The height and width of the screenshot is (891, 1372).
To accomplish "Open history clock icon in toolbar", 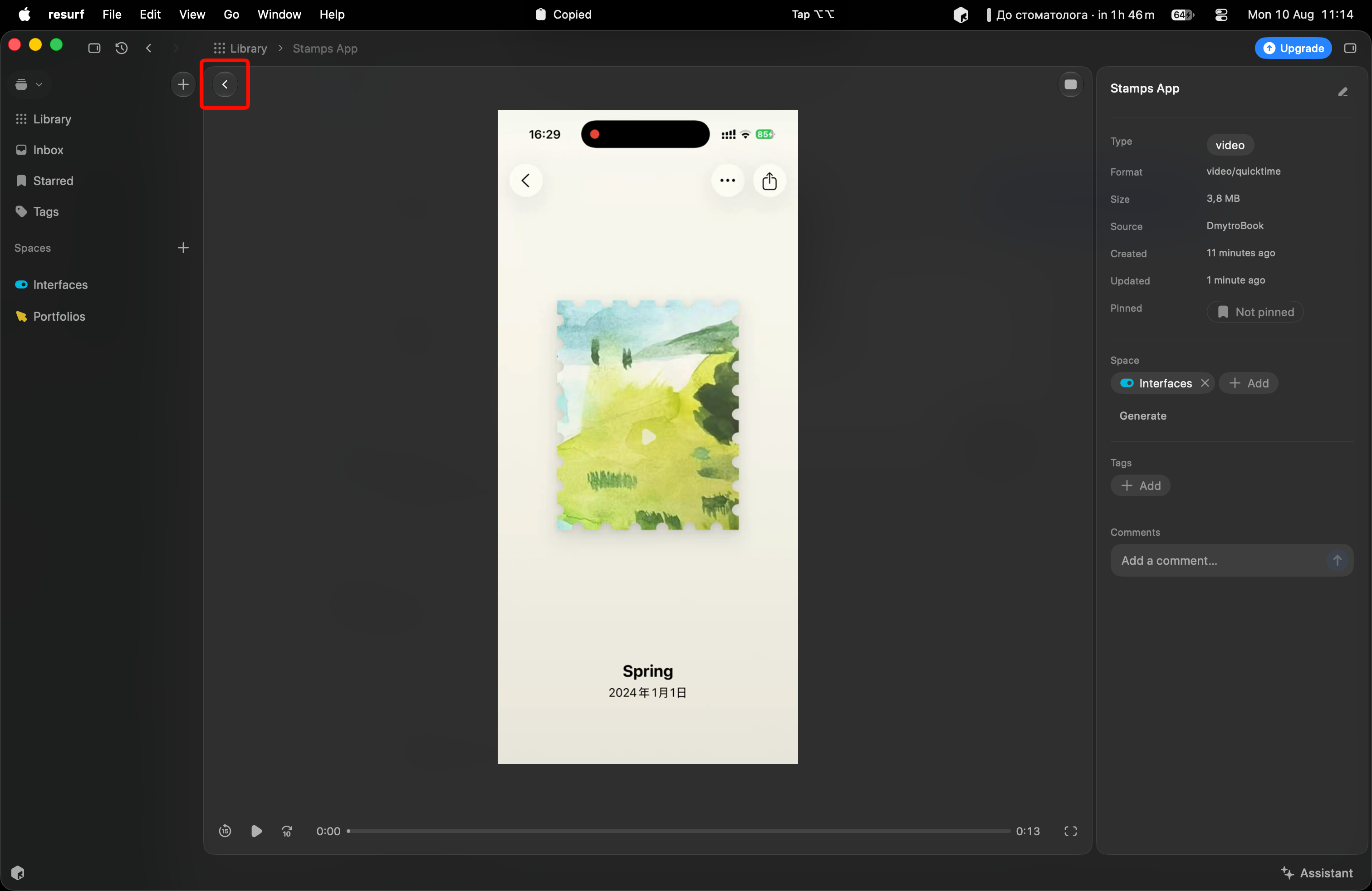I will click(122, 49).
